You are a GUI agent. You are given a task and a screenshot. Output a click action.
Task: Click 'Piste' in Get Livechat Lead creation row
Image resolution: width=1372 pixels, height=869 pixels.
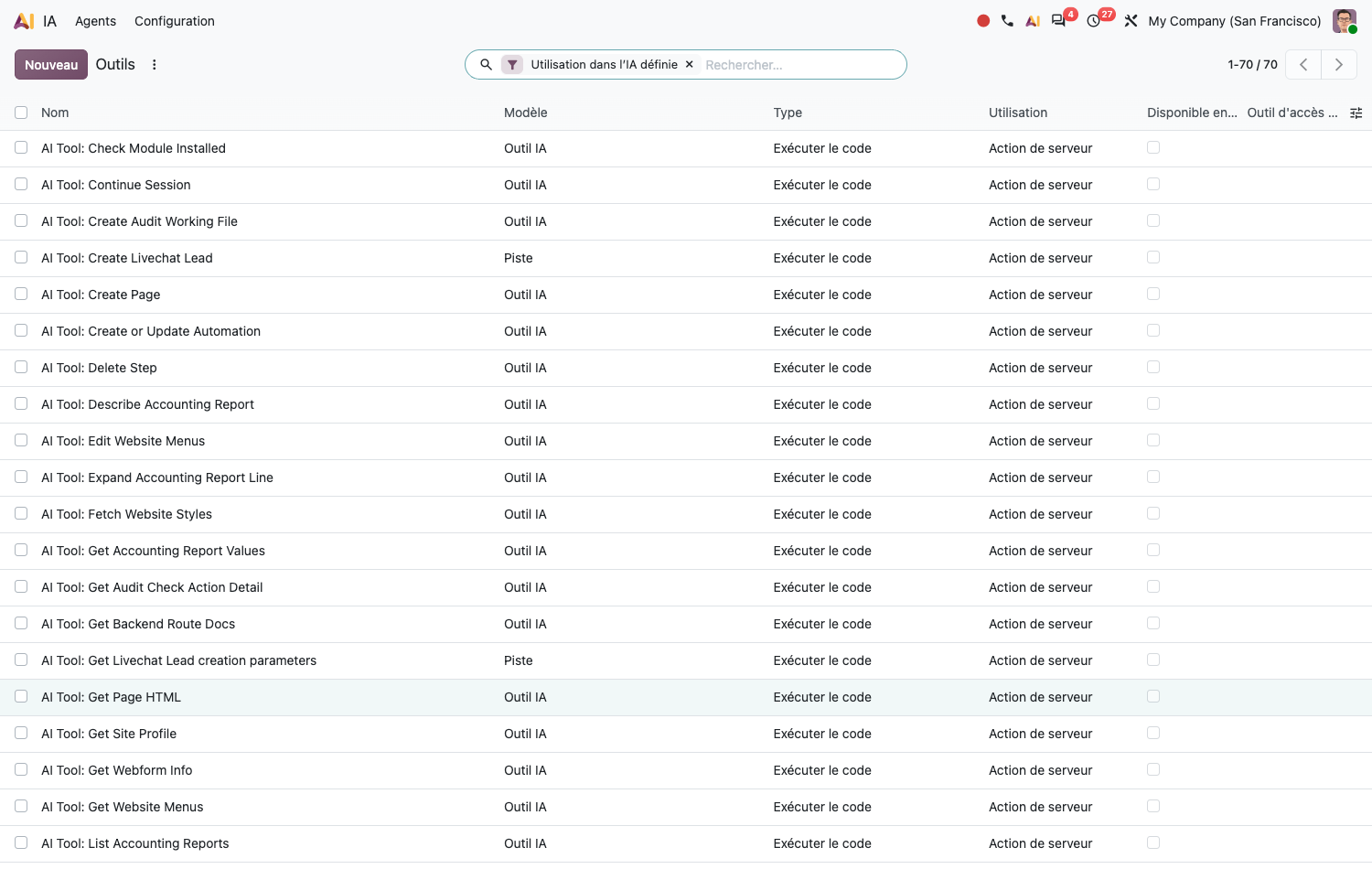(x=519, y=660)
